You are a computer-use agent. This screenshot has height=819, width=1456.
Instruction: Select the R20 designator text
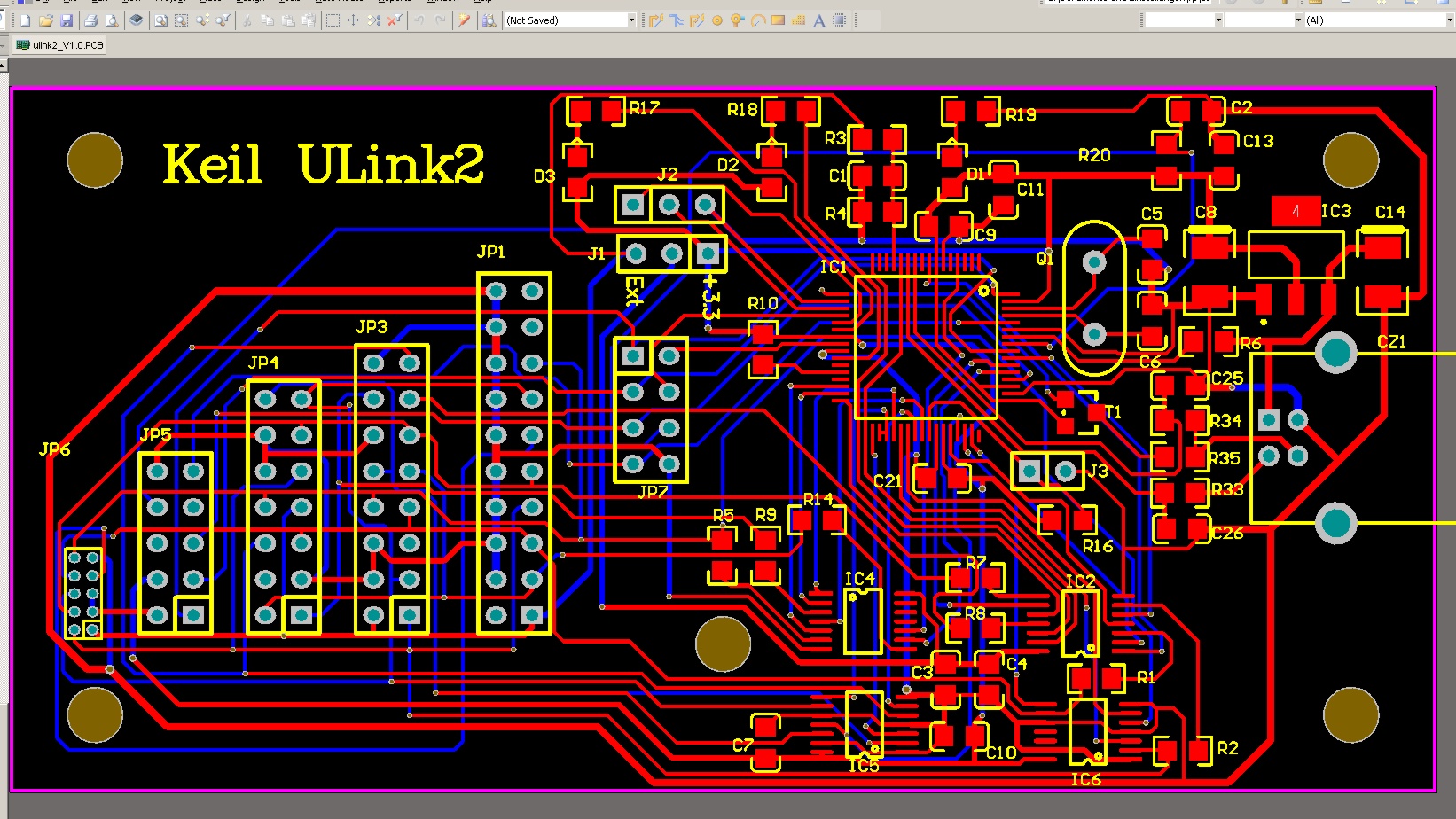[x=1094, y=156]
